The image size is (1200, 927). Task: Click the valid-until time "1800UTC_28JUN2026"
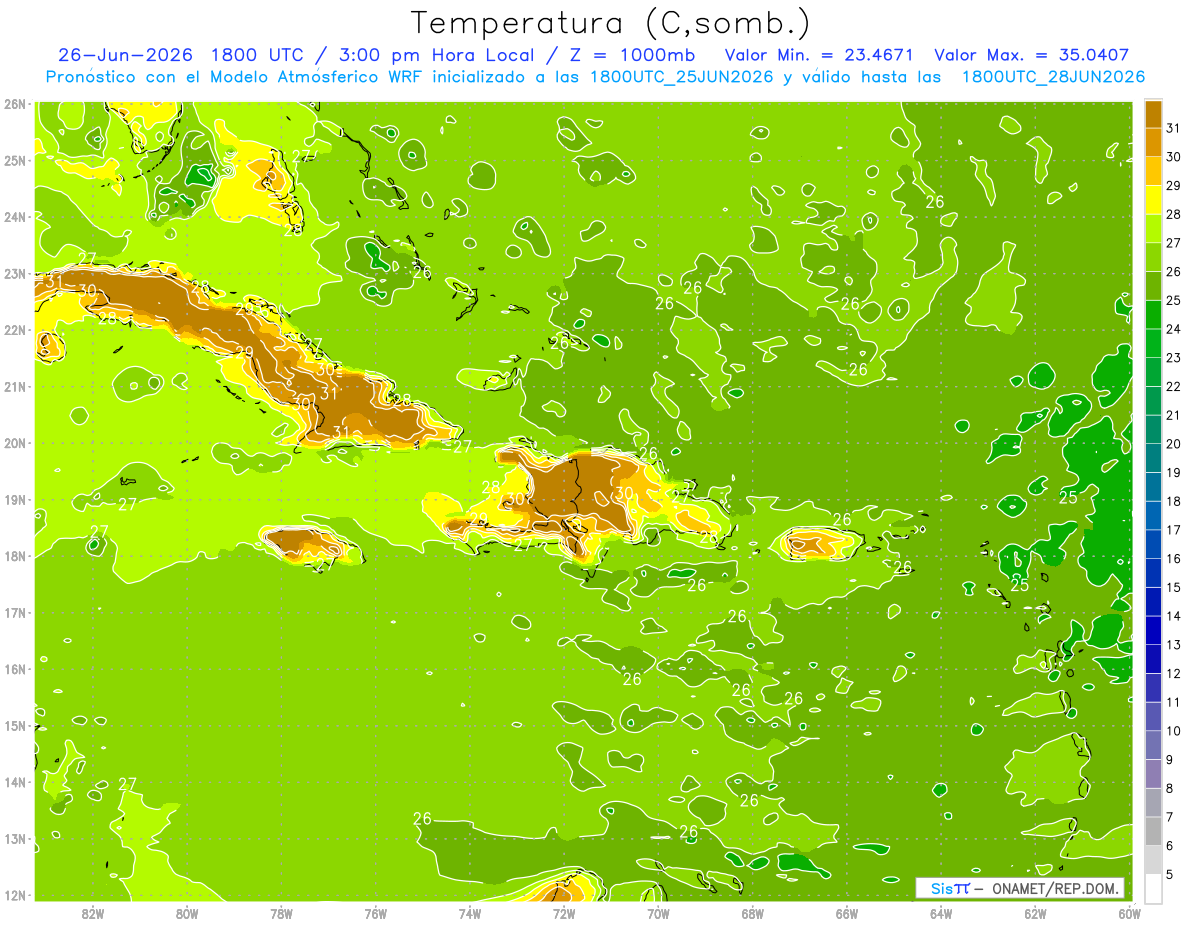pos(1053,77)
